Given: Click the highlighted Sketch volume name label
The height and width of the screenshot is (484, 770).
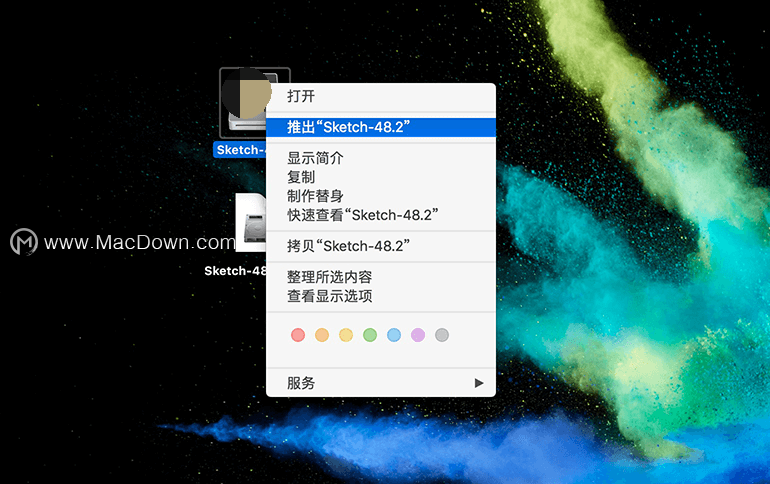Looking at the screenshot, I should point(240,150).
